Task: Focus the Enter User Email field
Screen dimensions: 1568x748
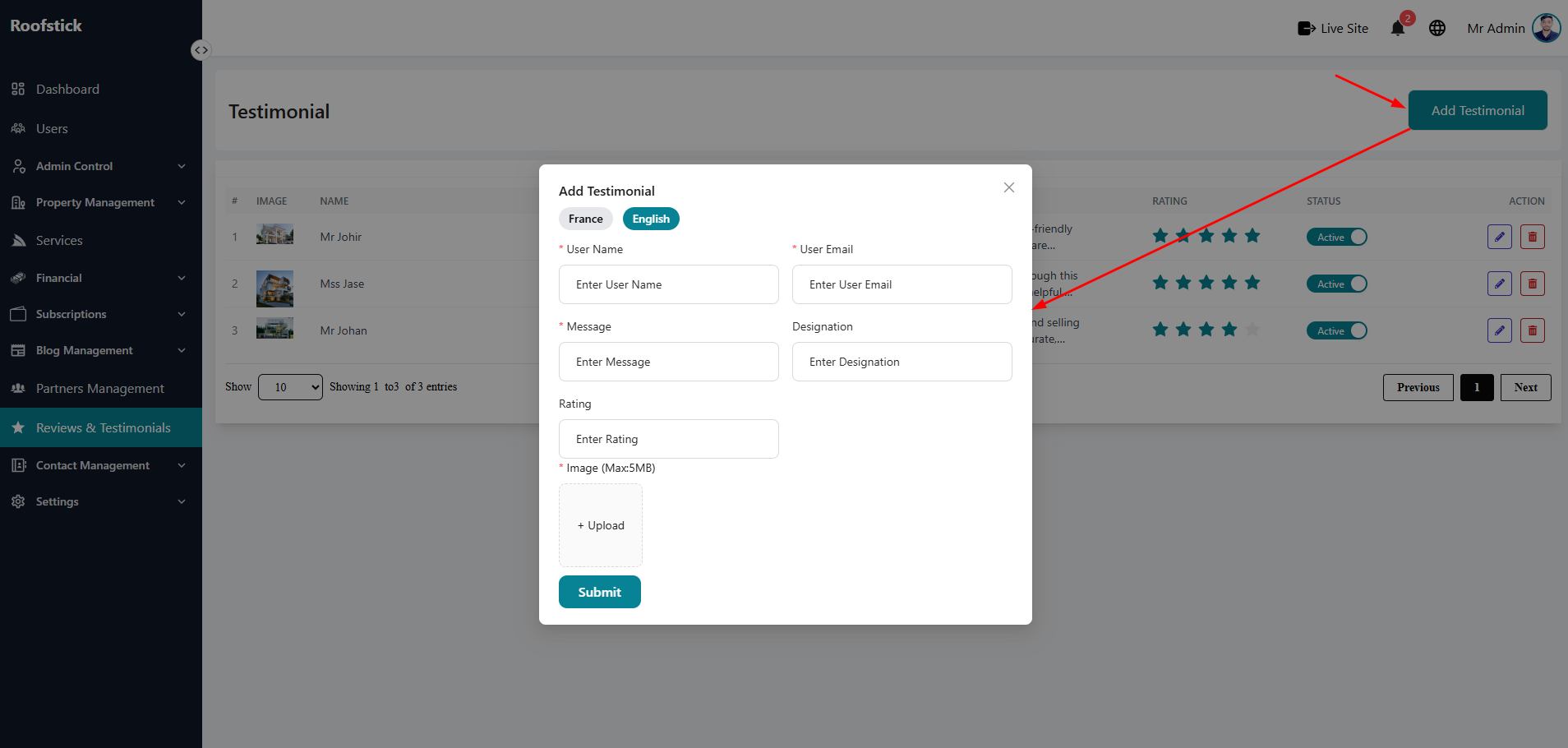Action: point(902,284)
